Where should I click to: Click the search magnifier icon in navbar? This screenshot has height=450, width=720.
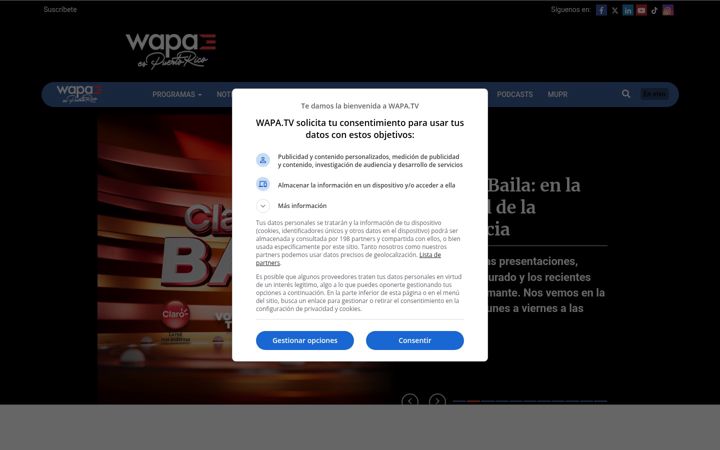click(x=626, y=94)
